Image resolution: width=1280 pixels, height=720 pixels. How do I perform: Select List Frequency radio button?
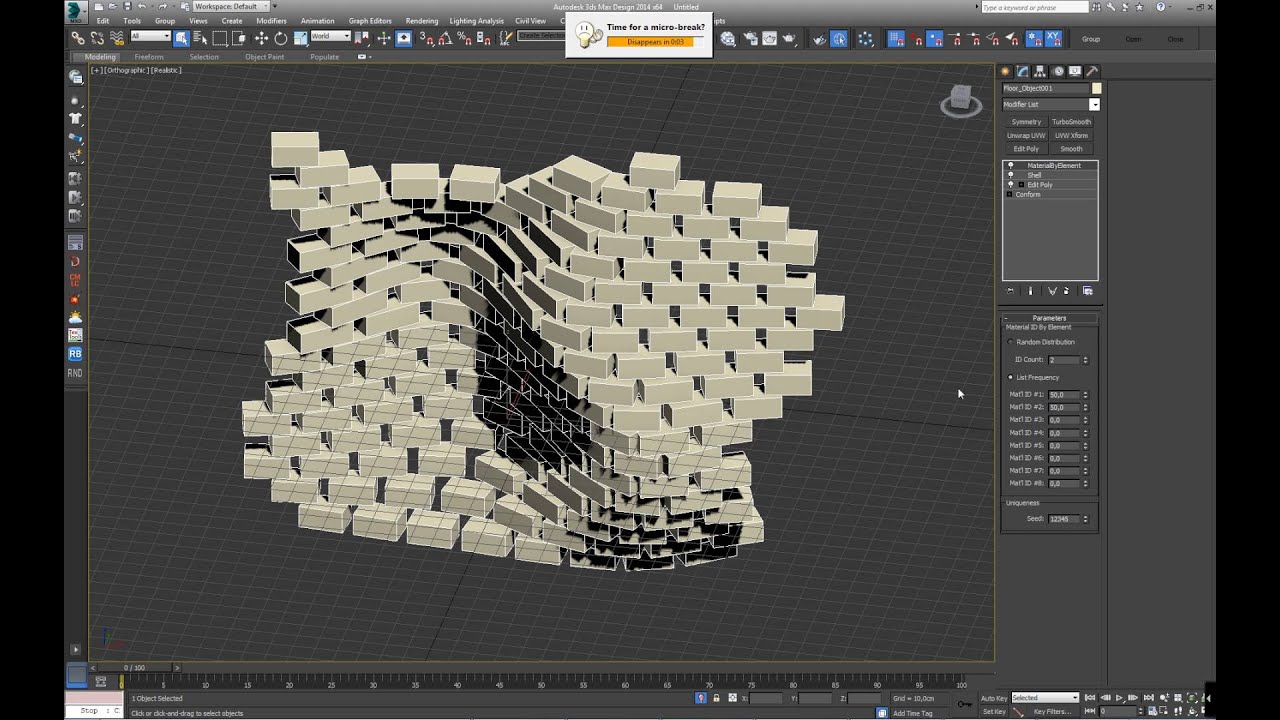point(1010,377)
